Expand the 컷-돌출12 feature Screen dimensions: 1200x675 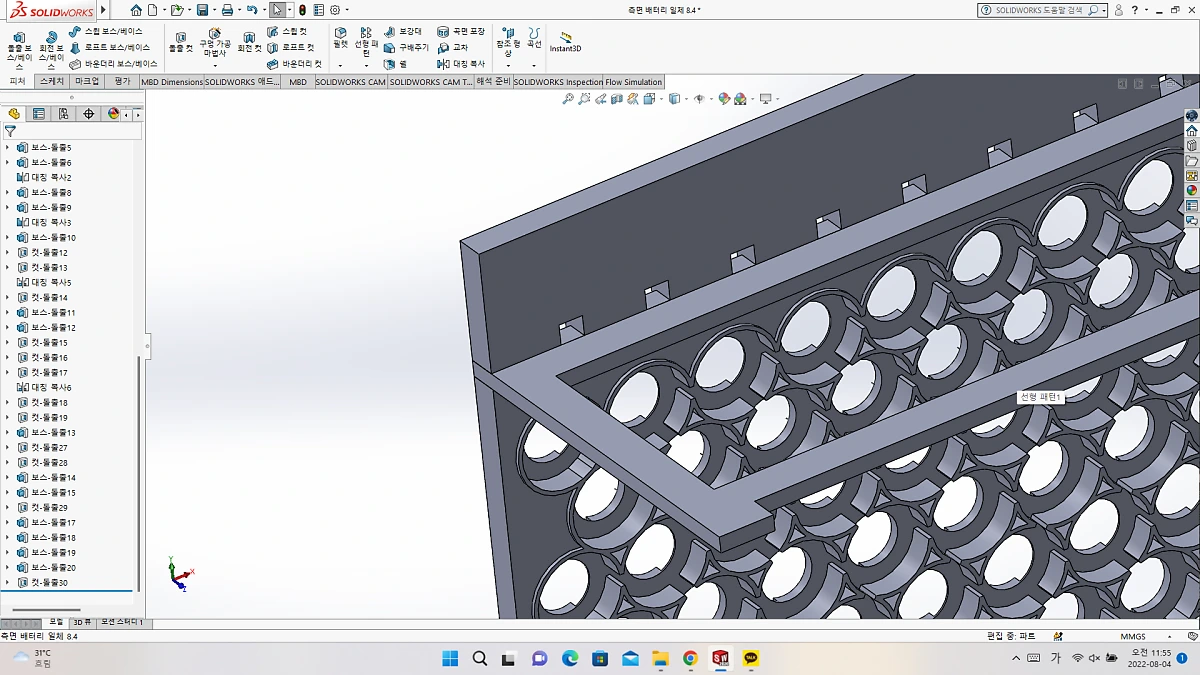pos(8,252)
